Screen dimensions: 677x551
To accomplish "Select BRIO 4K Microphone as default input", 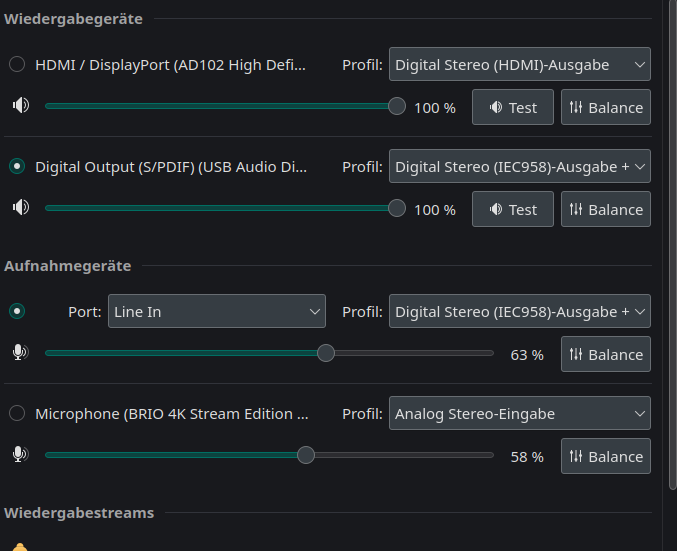I will click(x=17, y=413).
